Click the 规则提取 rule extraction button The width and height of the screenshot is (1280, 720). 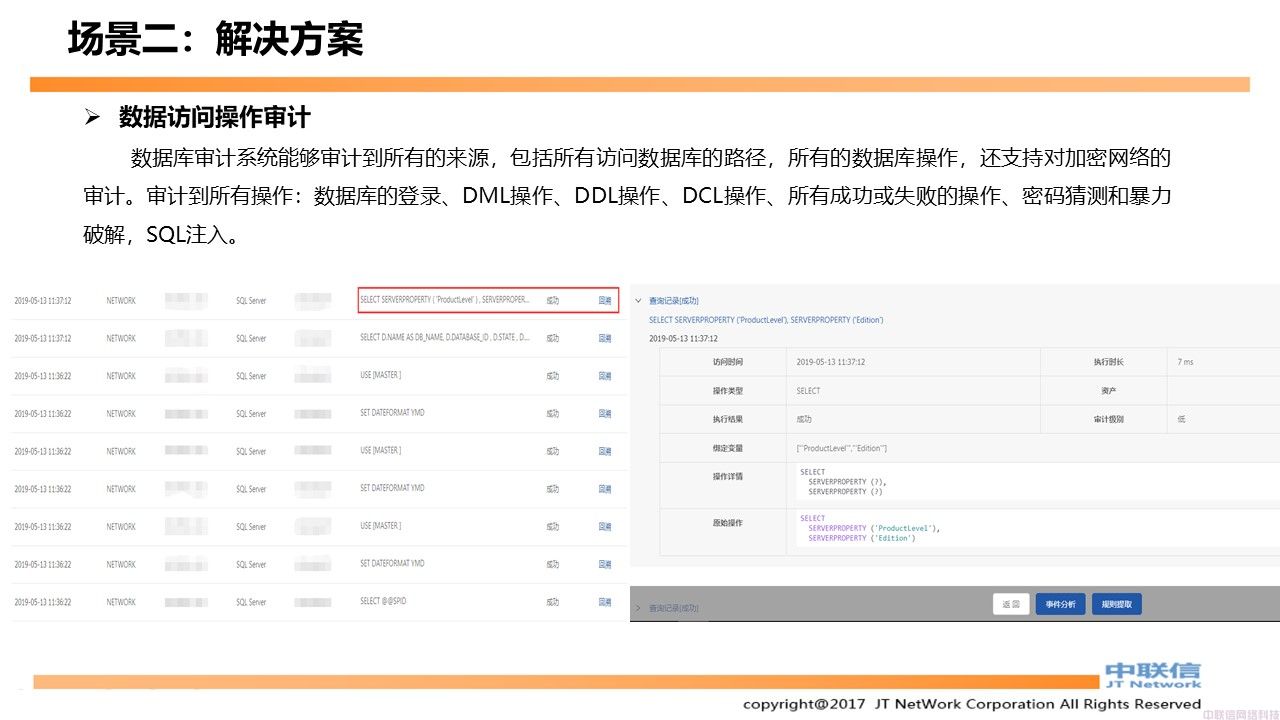coord(1117,604)
